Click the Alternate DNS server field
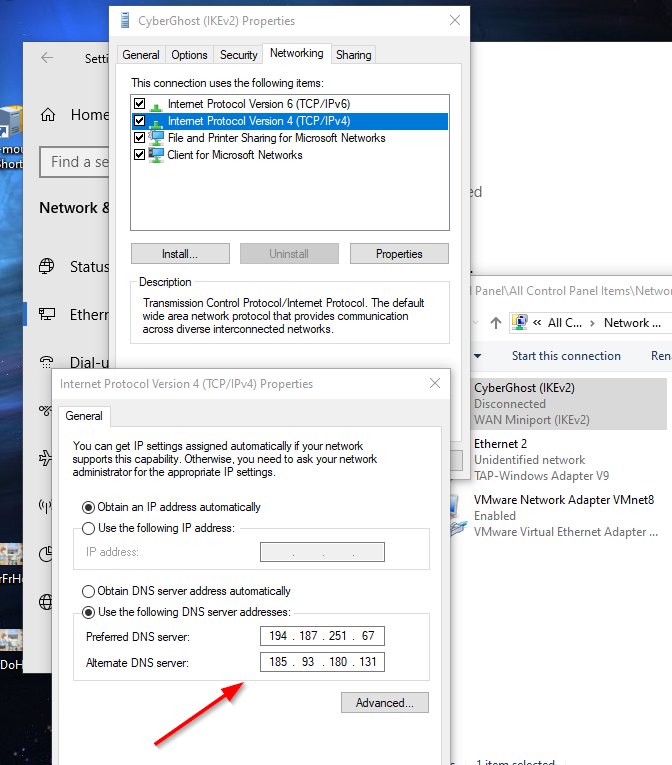Viewport: 672px width, 765px height. tap(322, 662)
